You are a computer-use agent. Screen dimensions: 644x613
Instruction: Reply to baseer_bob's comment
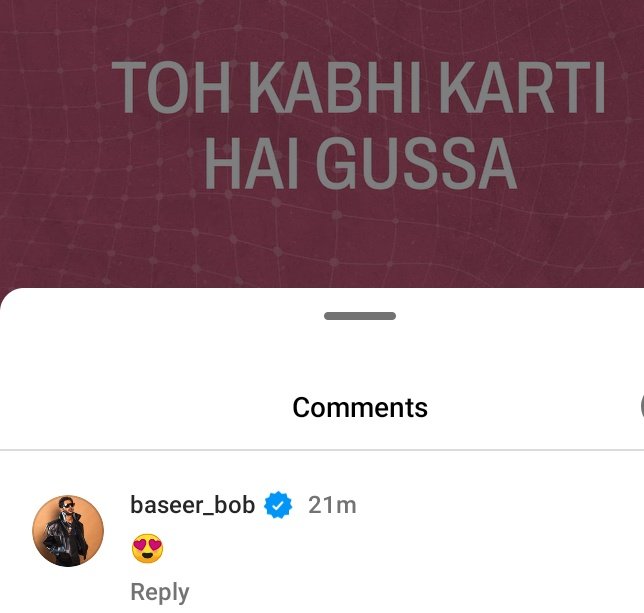pyautogui.click(x=160, y=592)
